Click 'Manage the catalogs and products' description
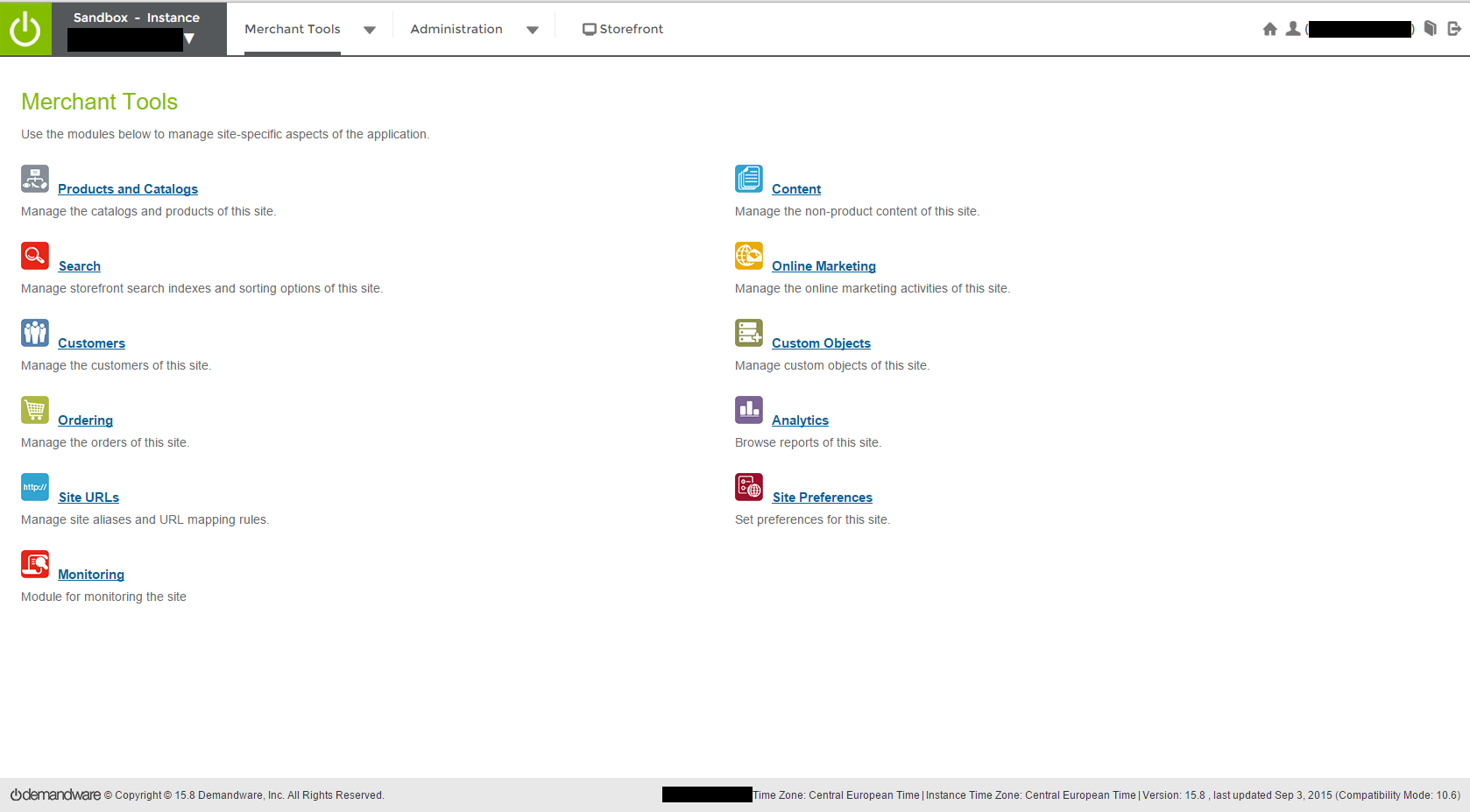 [x=148, y=211]
